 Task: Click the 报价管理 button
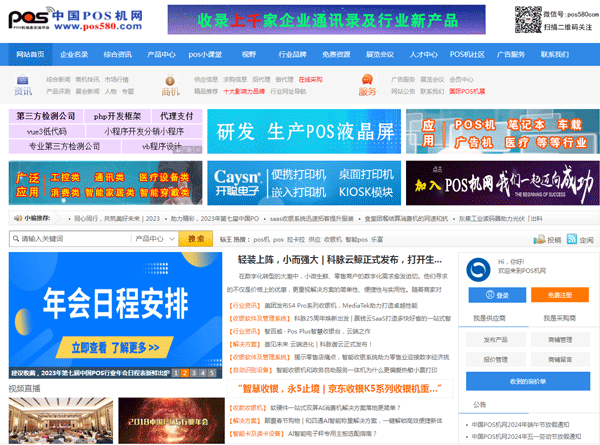496,359
